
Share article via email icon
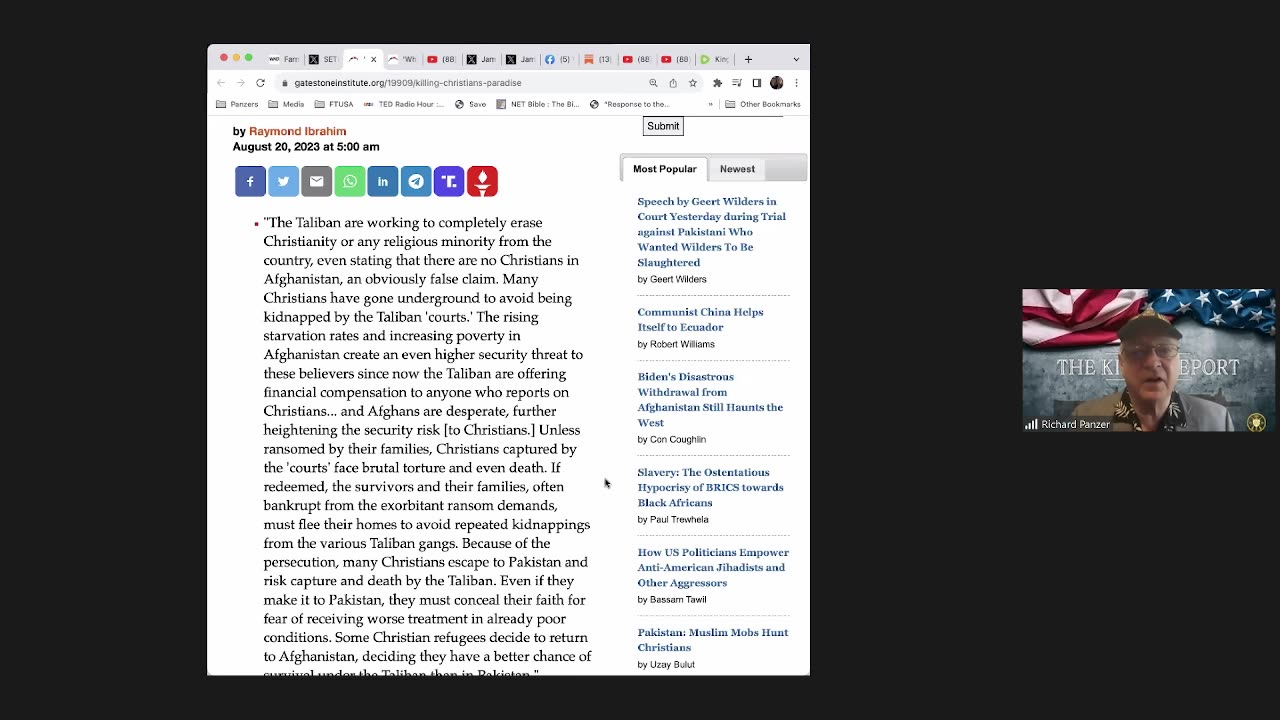316,181
